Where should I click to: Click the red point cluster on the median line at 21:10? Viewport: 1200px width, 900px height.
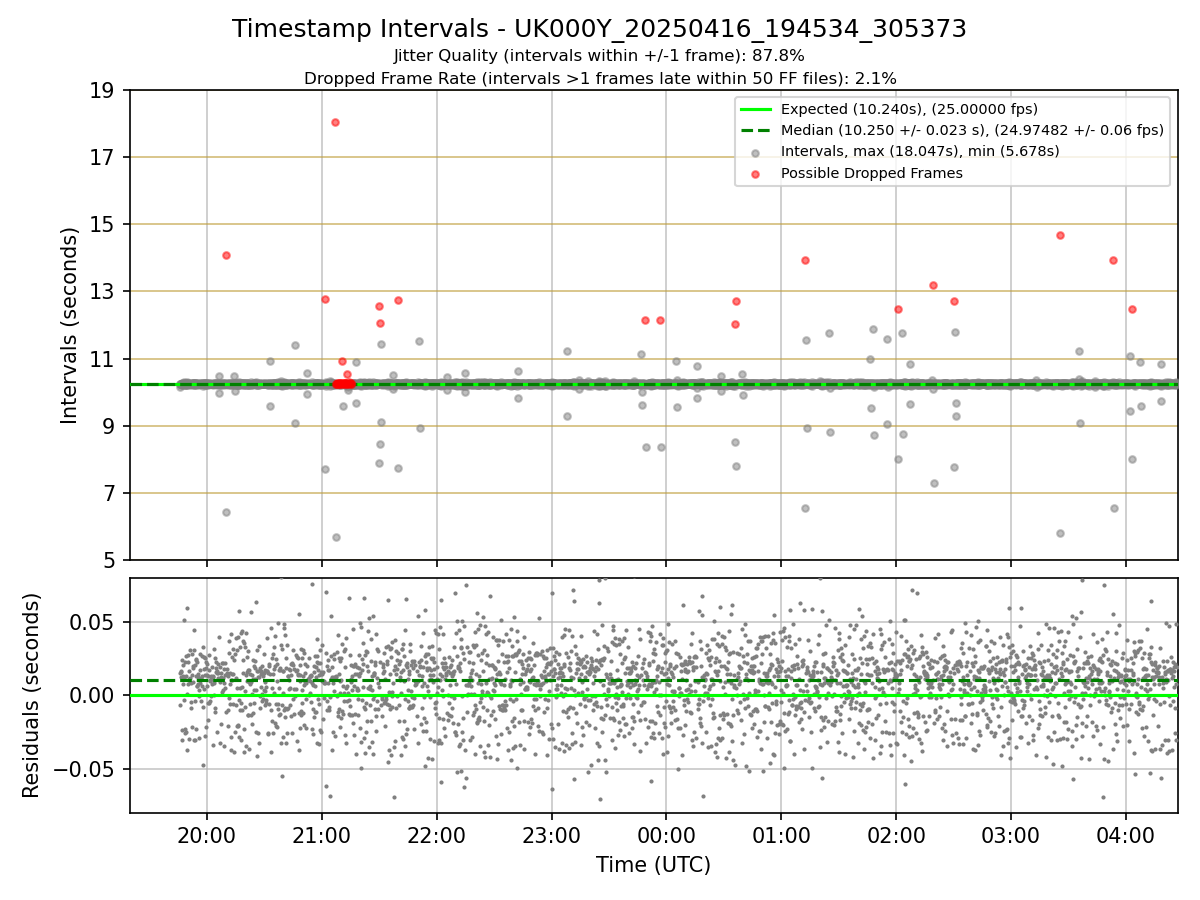click(343, 384)
